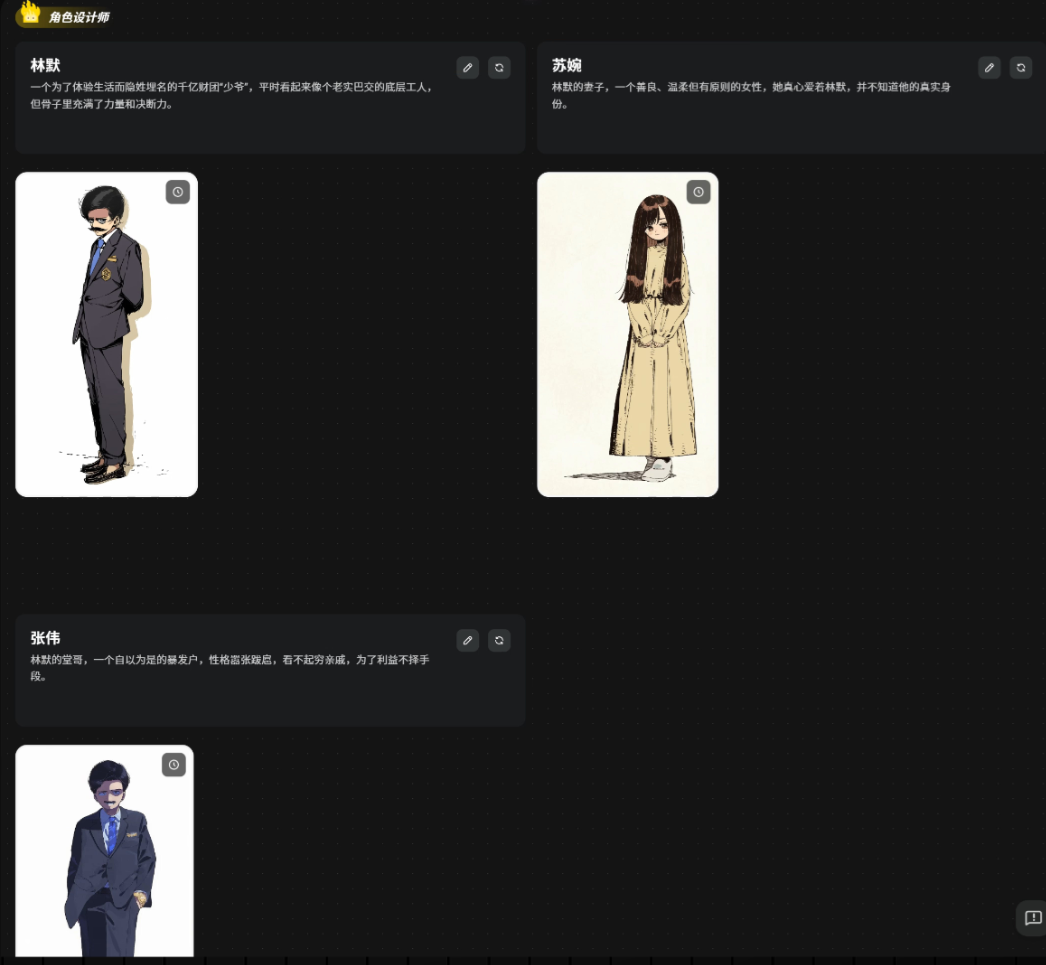Open the edit pencil for 张伟
The width and height of the screenshot is (1046, 965).
click(x=467, y=640)
